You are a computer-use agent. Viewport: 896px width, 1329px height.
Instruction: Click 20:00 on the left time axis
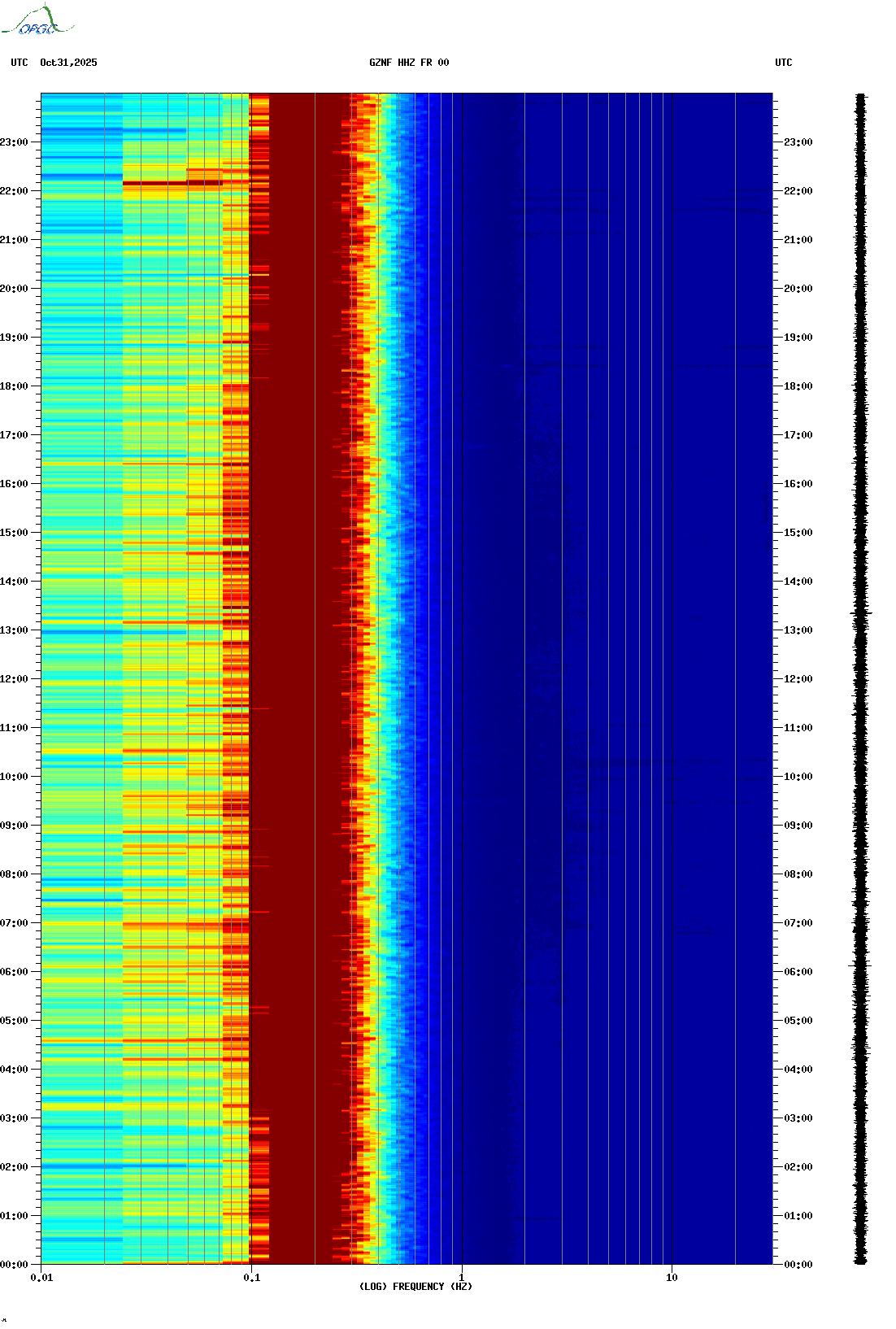click(x=14, y=289)
